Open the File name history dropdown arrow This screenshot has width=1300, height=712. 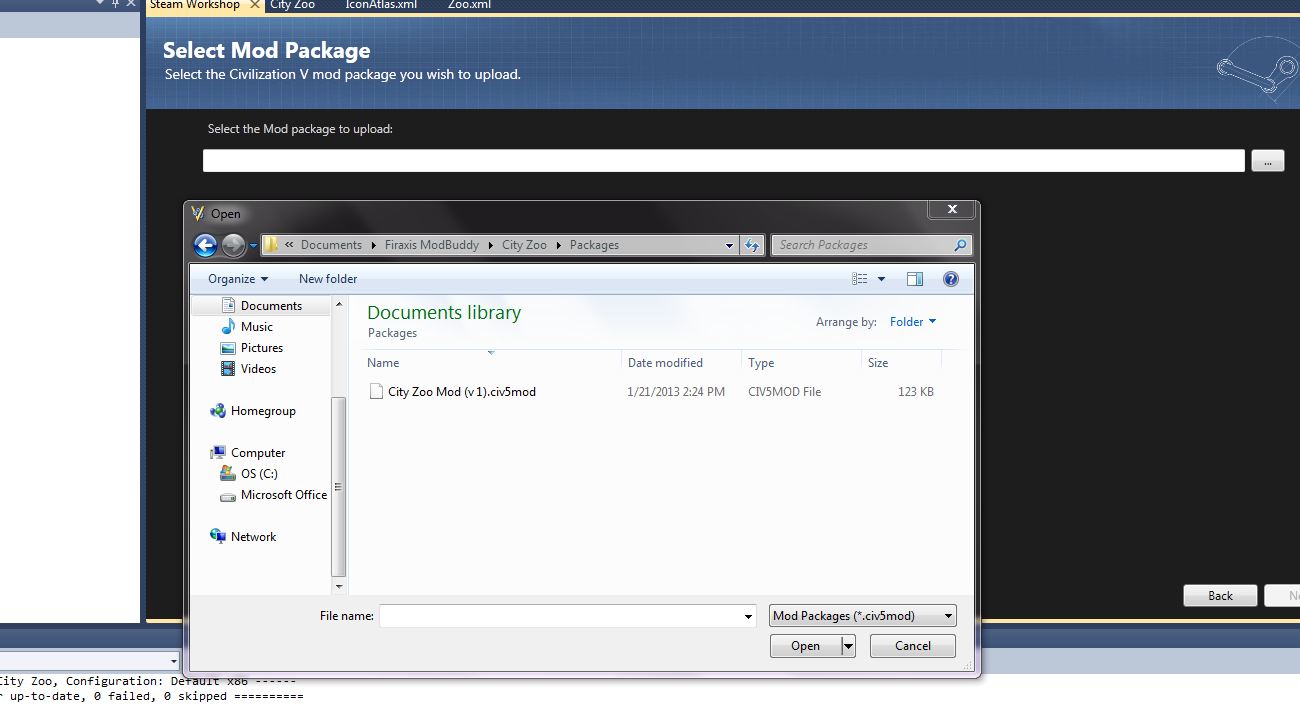tap(748, 617)
